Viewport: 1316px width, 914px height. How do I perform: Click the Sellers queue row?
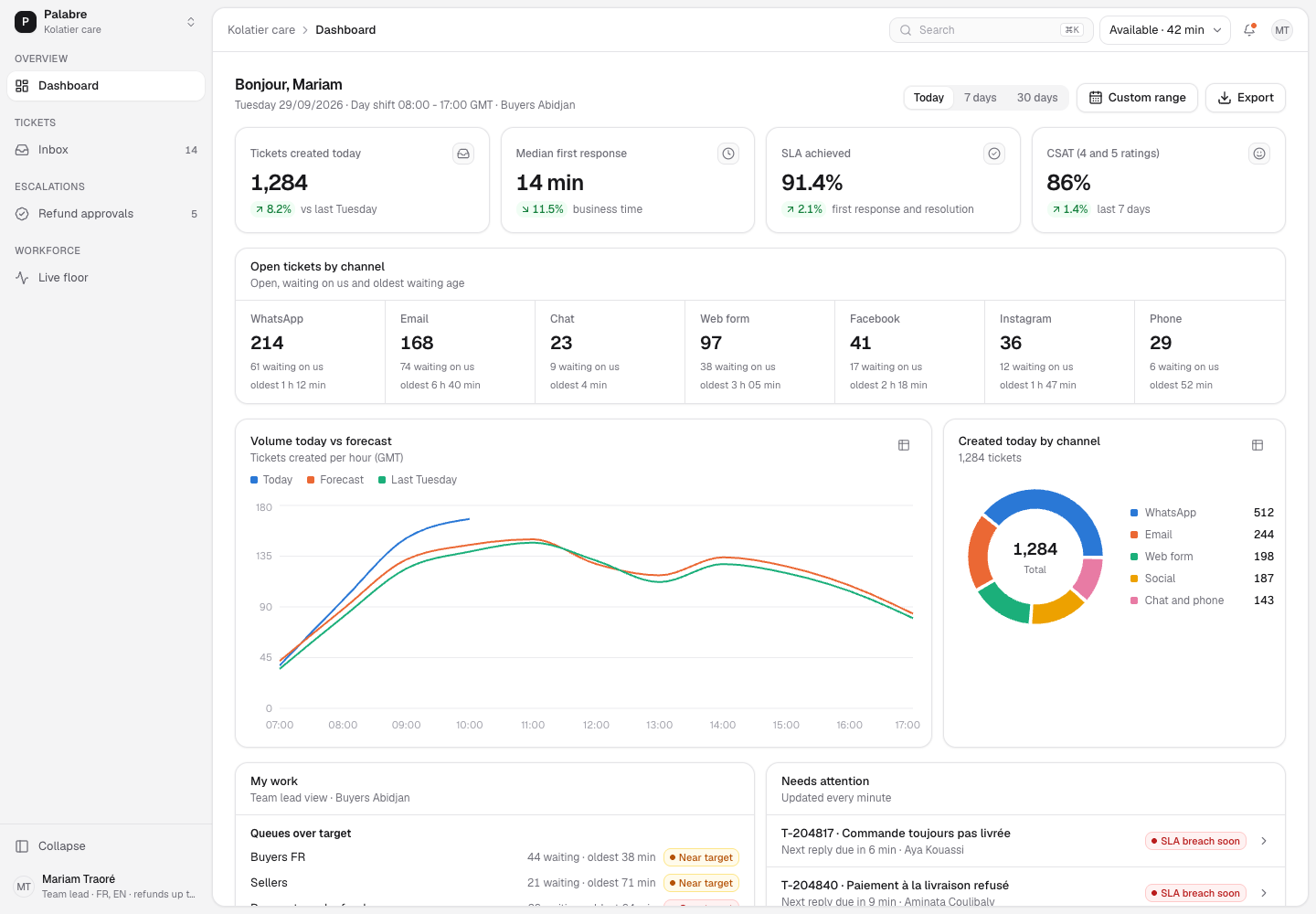click(494, 883)
